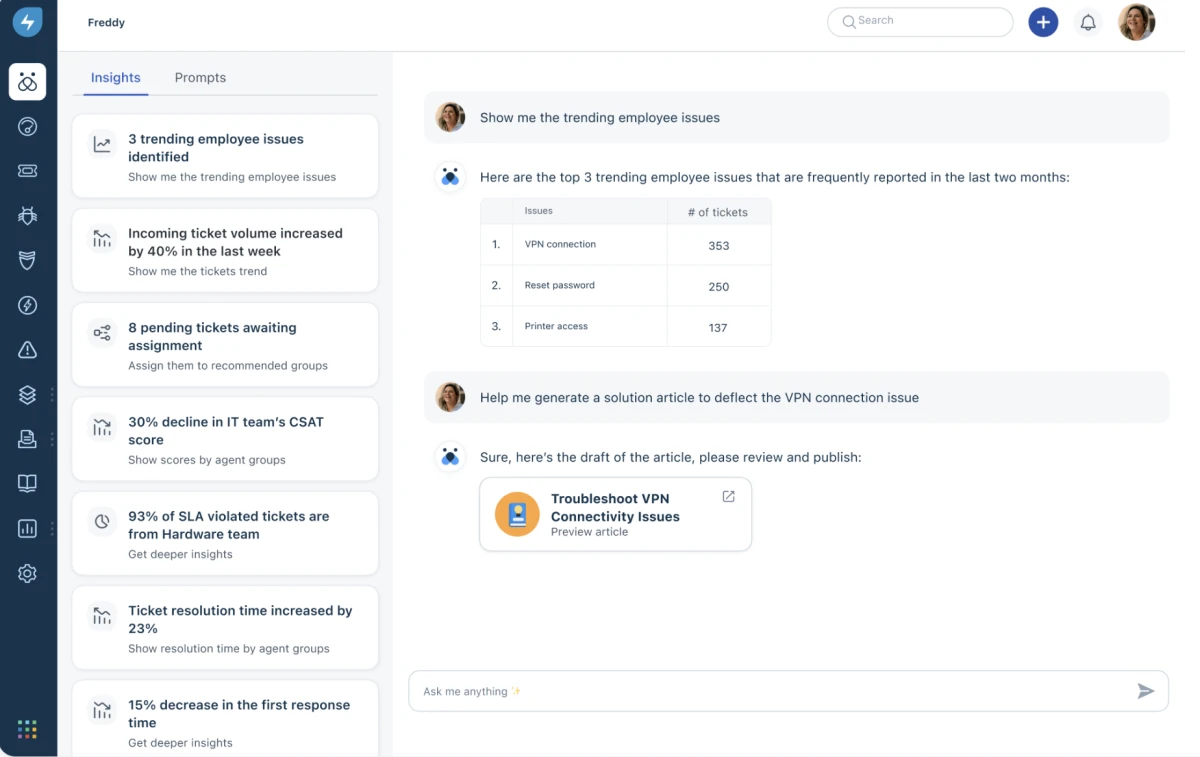The height and width of the screenshot is (757, 1200).
Task: Click the orange article book icon
Action: 517,514
